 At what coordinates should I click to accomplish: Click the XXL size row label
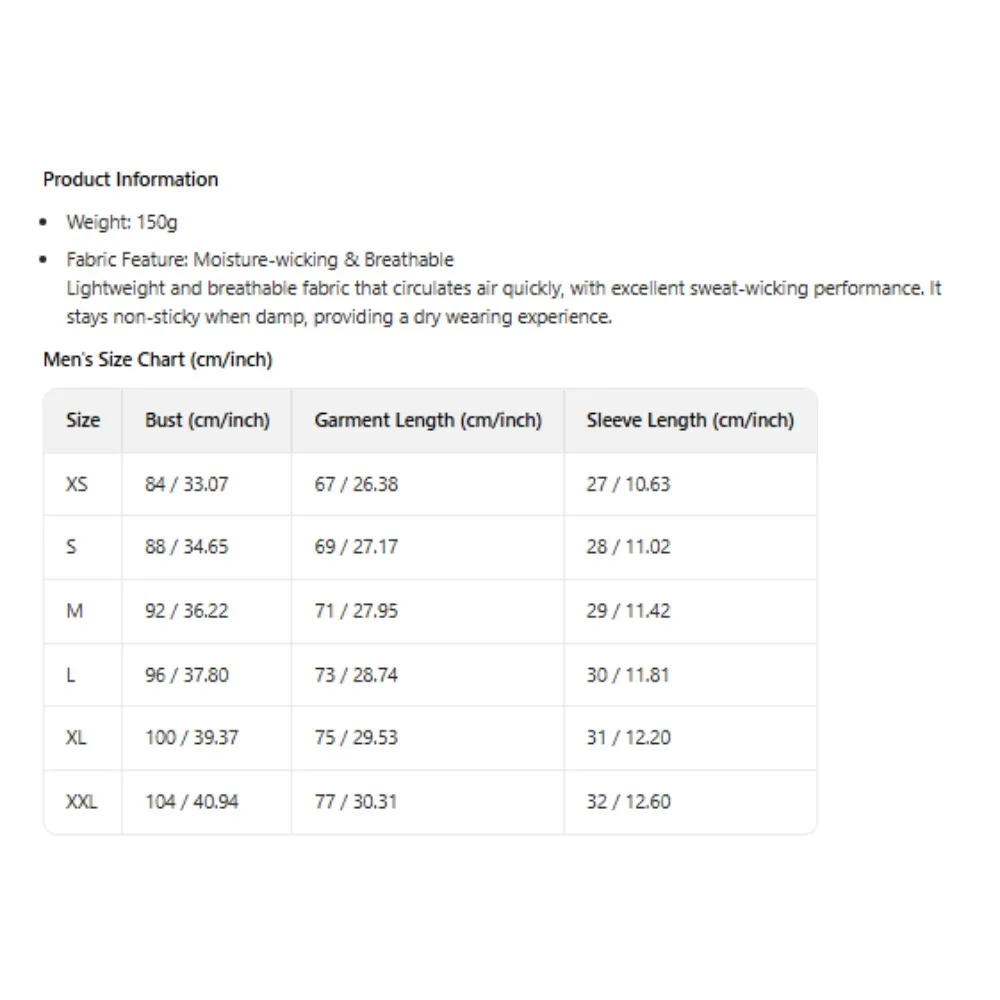pyautogui.click(x=82, y=802)
